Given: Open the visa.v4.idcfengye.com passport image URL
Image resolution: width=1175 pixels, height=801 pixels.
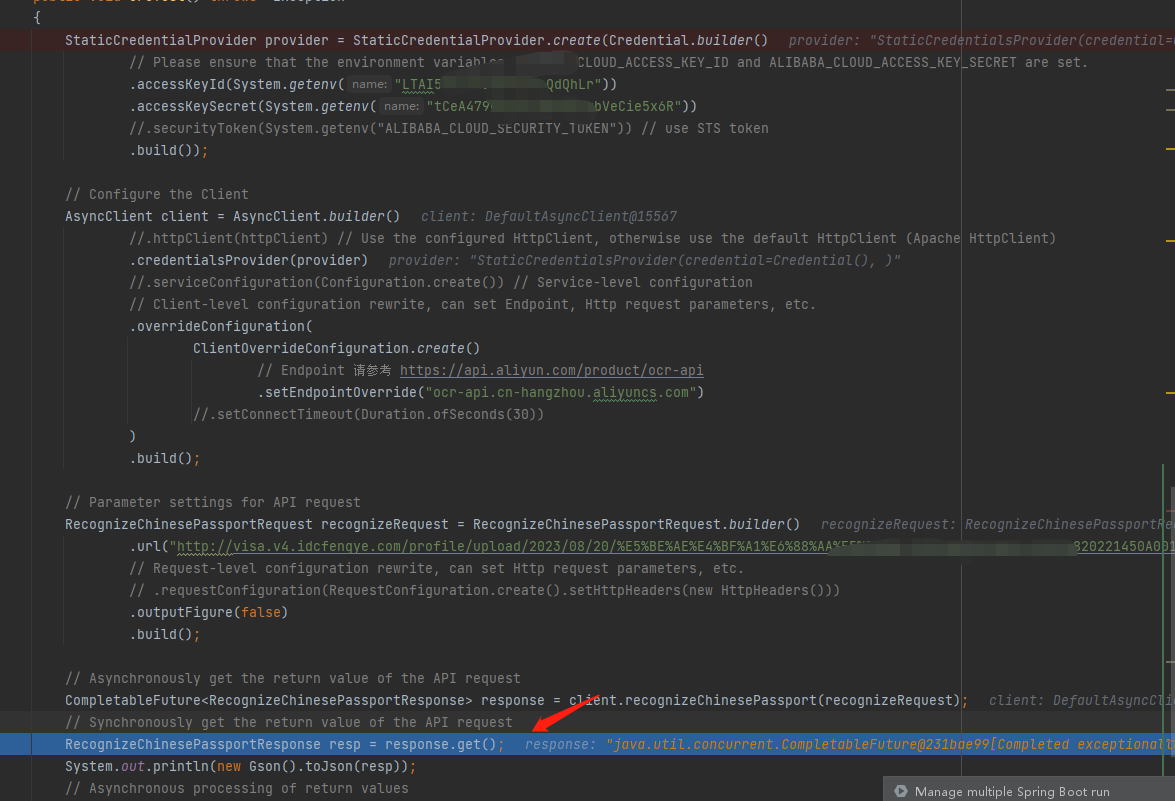Looking at the screenshot, I should (x=674, y=546).
